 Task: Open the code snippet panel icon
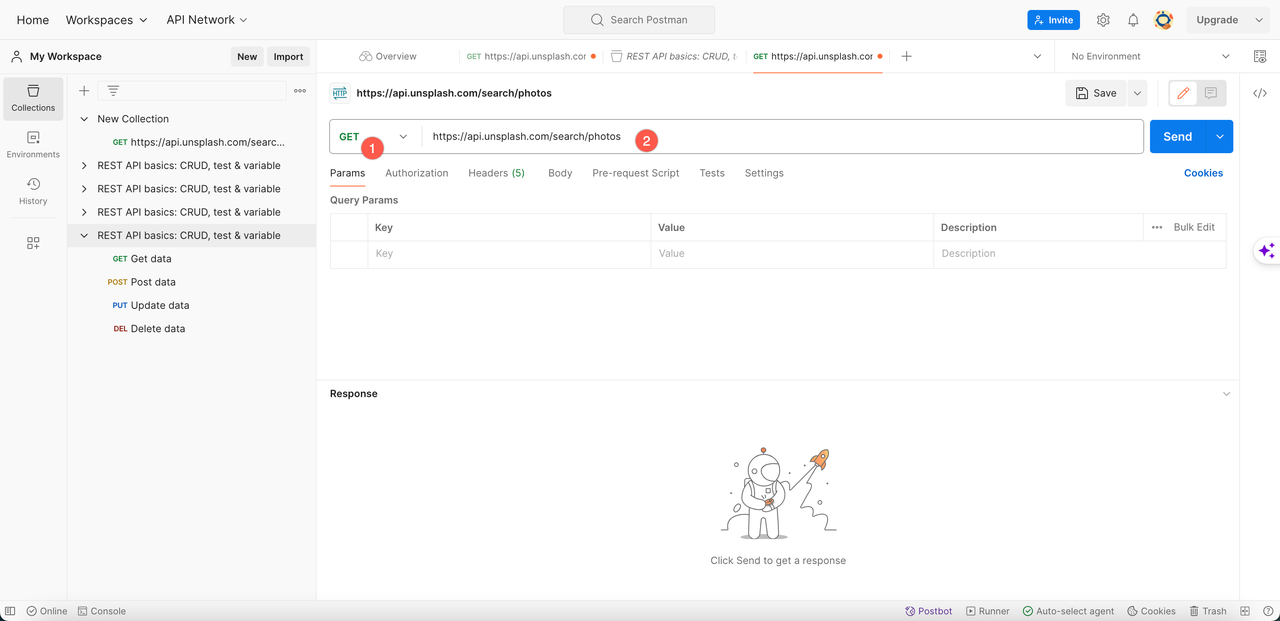click(1260, 93)
